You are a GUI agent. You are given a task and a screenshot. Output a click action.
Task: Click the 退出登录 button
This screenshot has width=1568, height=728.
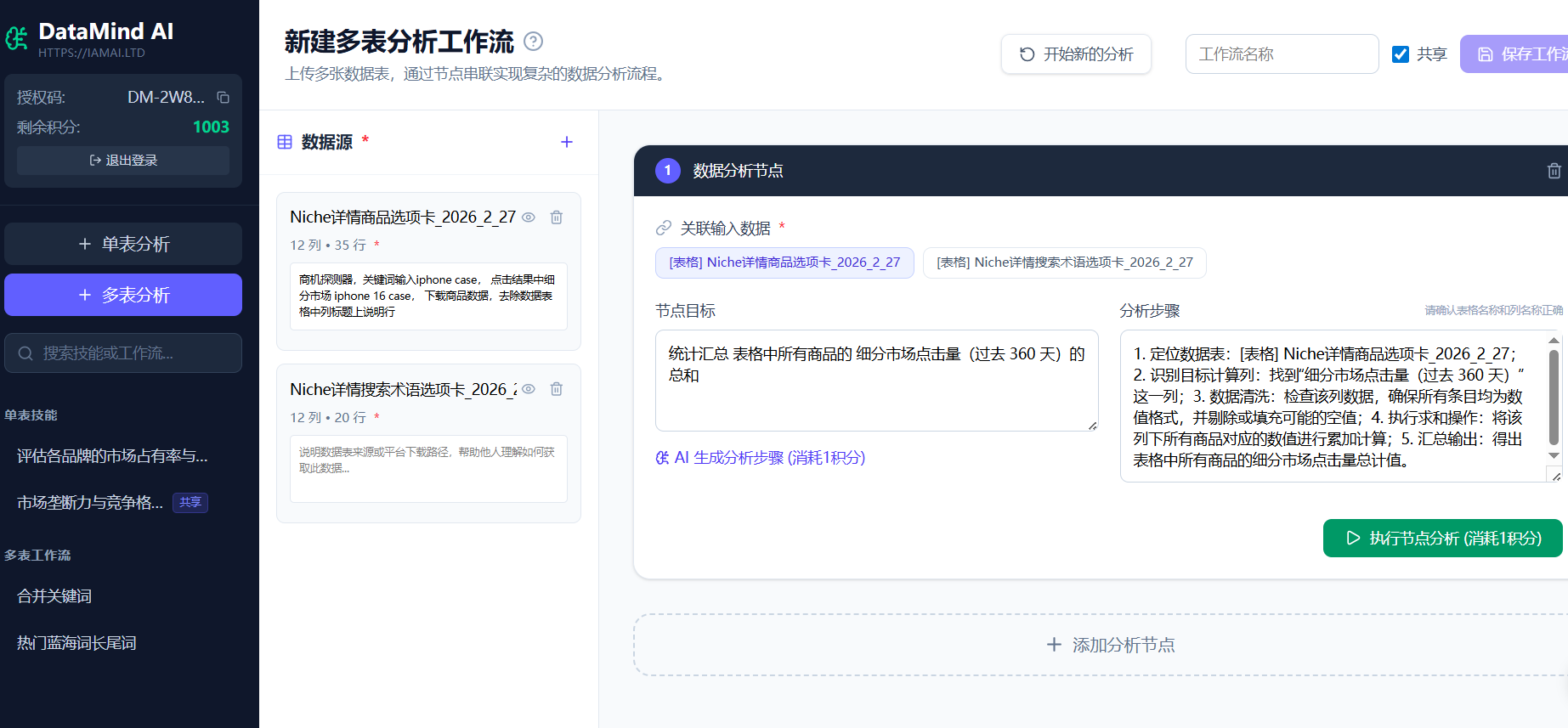pos(123,161)
